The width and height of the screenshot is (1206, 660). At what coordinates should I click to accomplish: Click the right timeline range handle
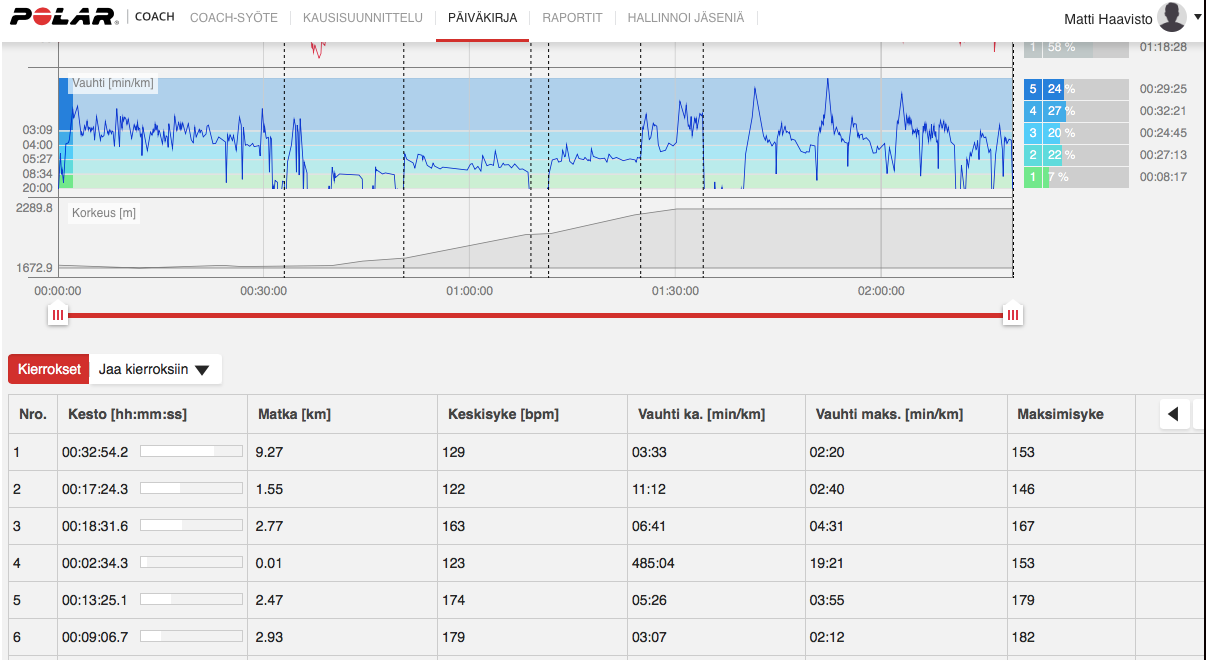point(1013,314)
